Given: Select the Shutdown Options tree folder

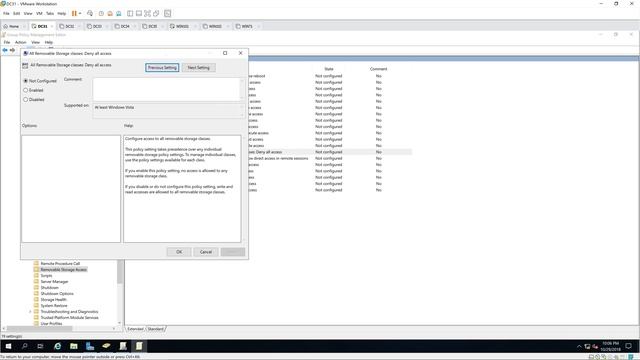Looking at the screenshot, I should [57, 293].
